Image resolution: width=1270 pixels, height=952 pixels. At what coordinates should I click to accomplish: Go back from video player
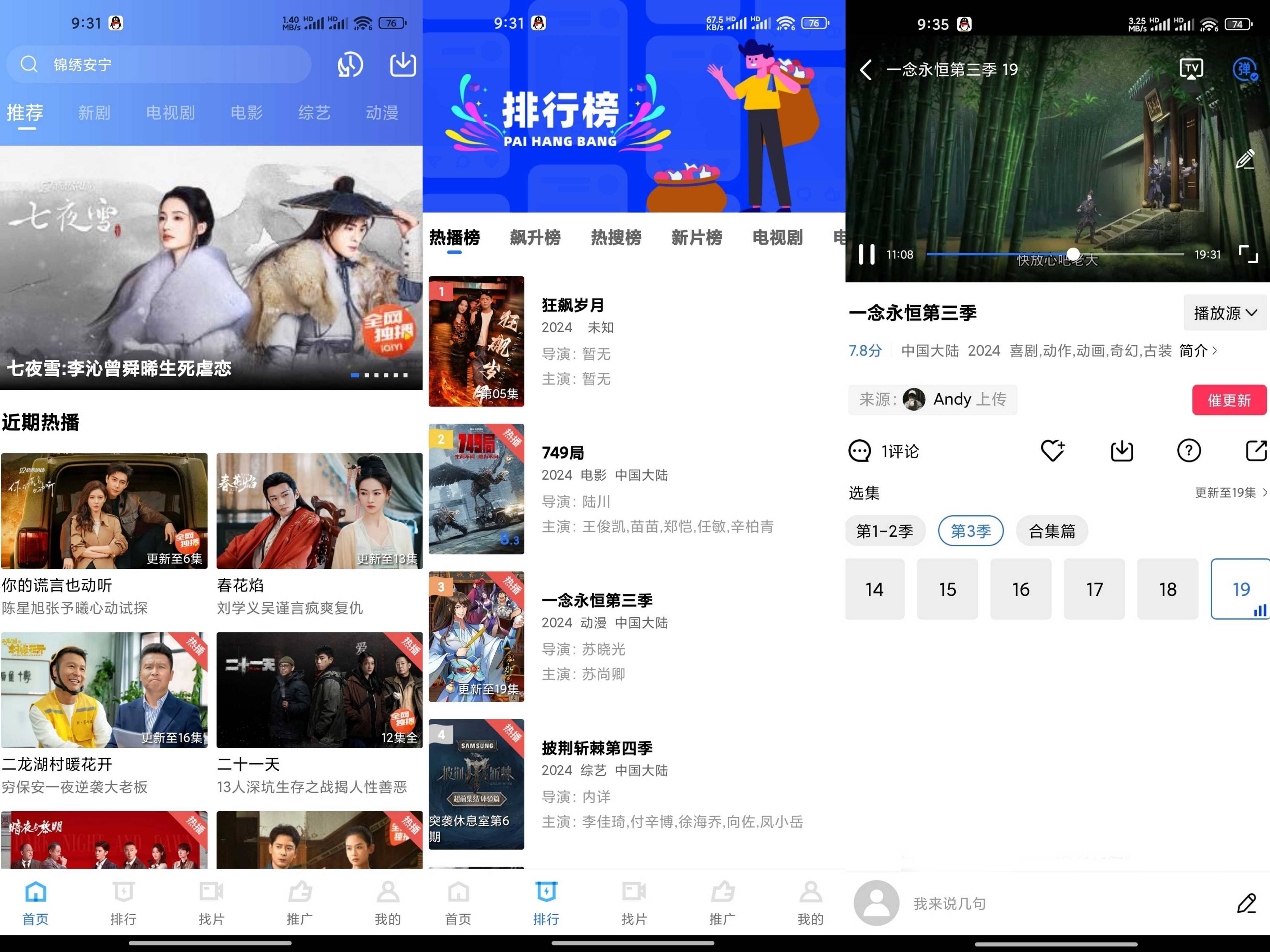point(866,69)
